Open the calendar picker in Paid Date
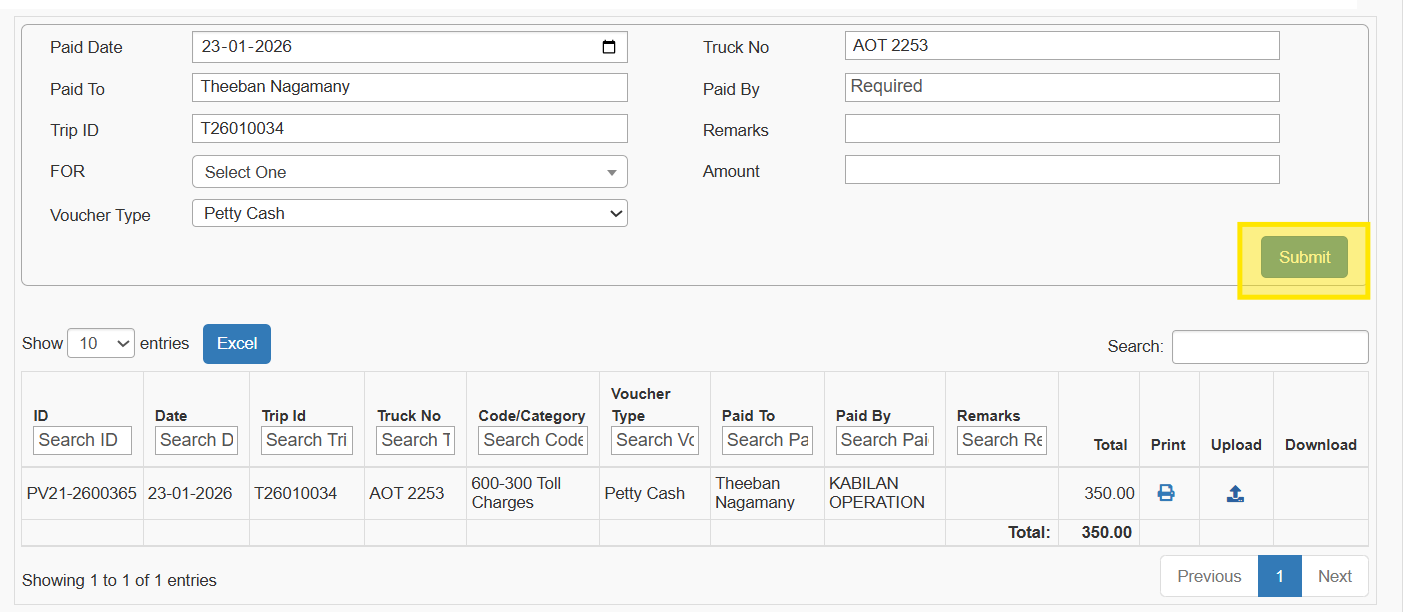The image size is (1407, 612). pos(609,47)
